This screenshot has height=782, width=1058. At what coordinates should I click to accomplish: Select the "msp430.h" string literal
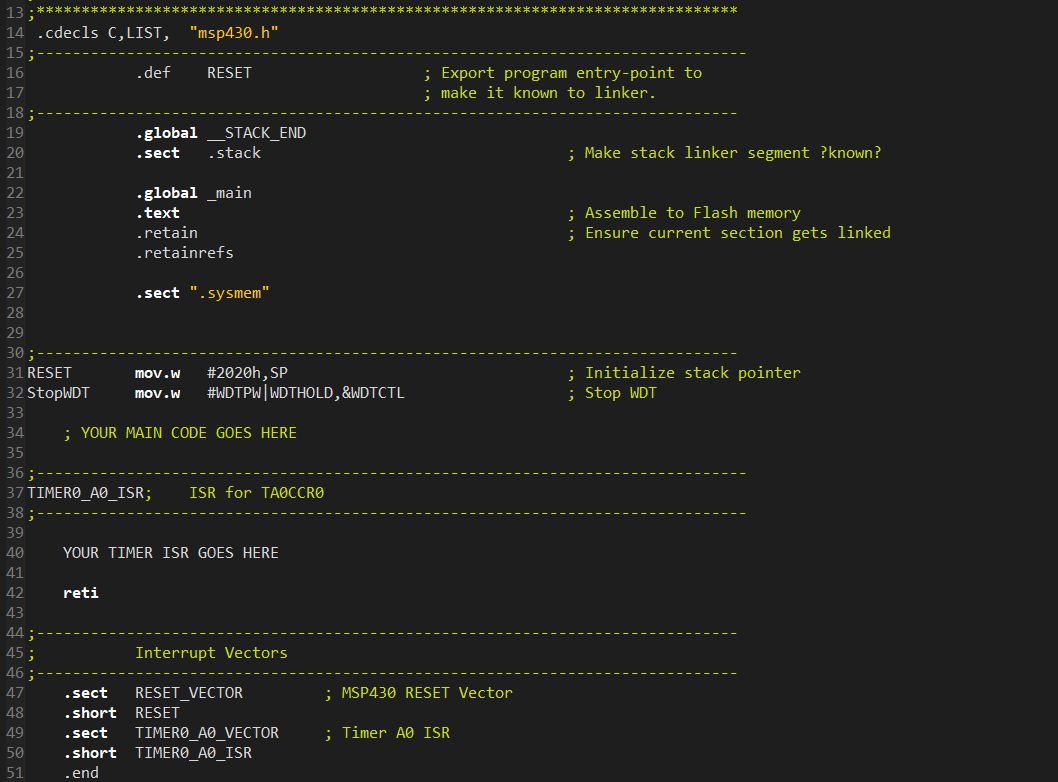[228, 32]
